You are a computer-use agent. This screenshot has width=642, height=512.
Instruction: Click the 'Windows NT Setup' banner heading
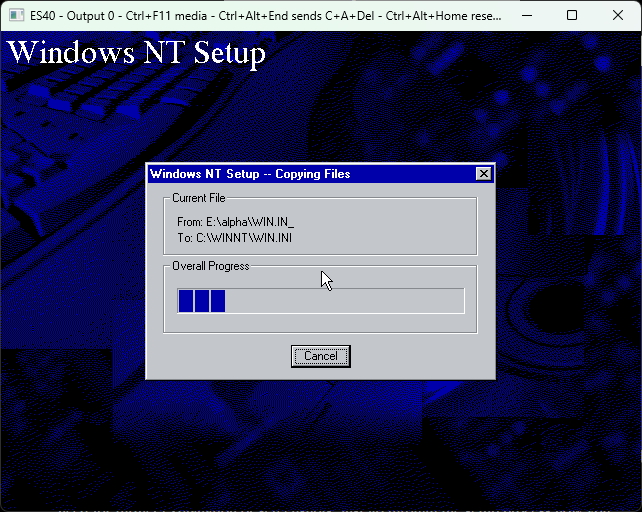pos(136,53)
